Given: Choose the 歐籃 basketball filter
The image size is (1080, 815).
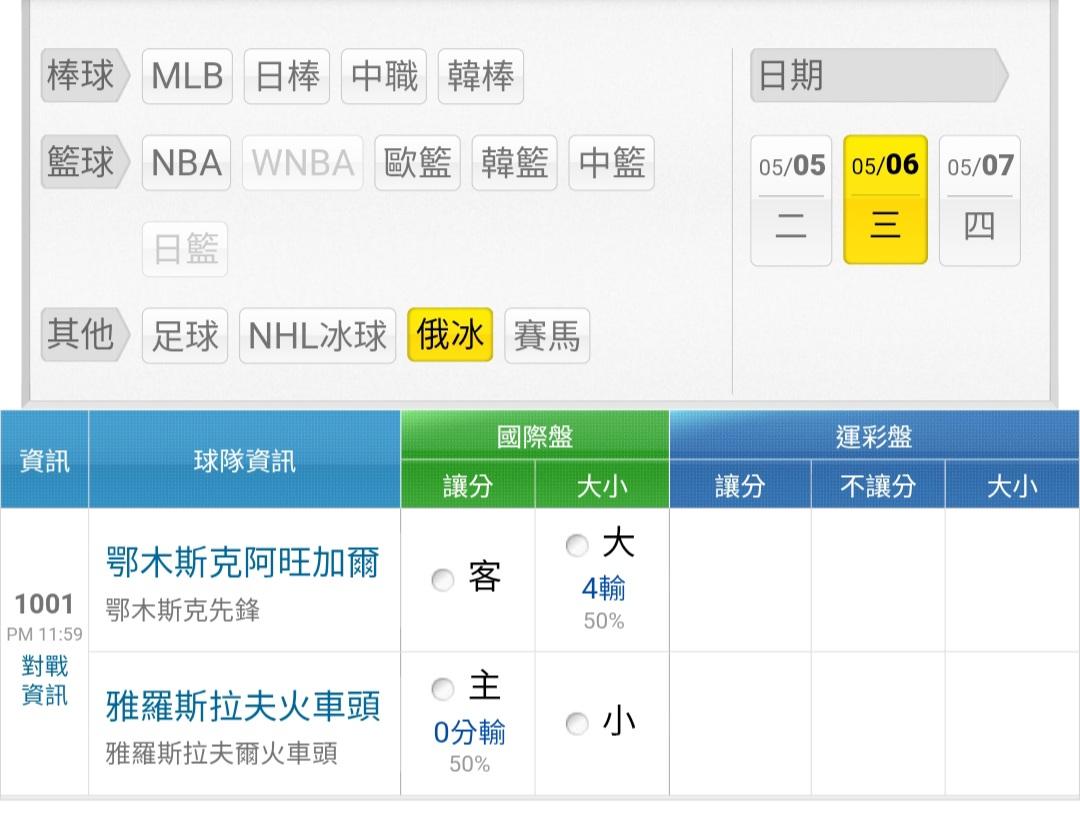Looking at the screenshot, I should [x=417, y=163].
